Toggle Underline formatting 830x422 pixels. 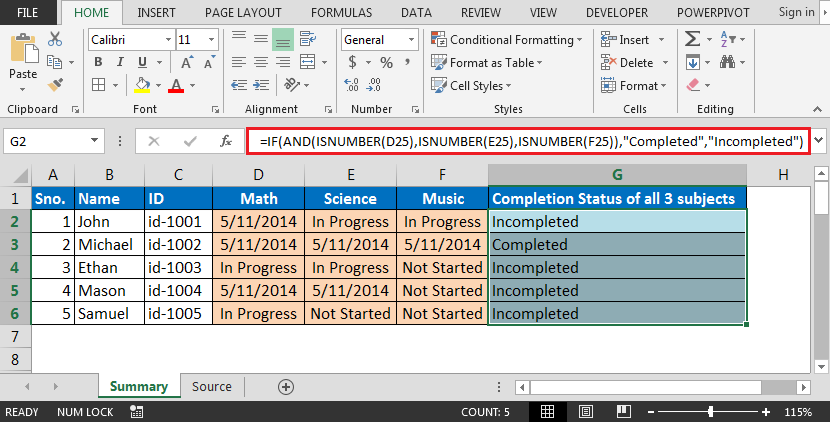coord(142,62)
